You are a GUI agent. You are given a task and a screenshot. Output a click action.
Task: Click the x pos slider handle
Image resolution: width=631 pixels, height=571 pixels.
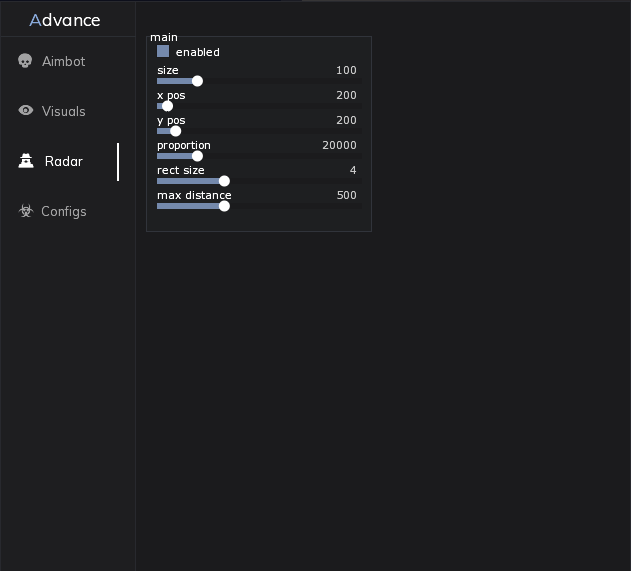tap(167, 106)
